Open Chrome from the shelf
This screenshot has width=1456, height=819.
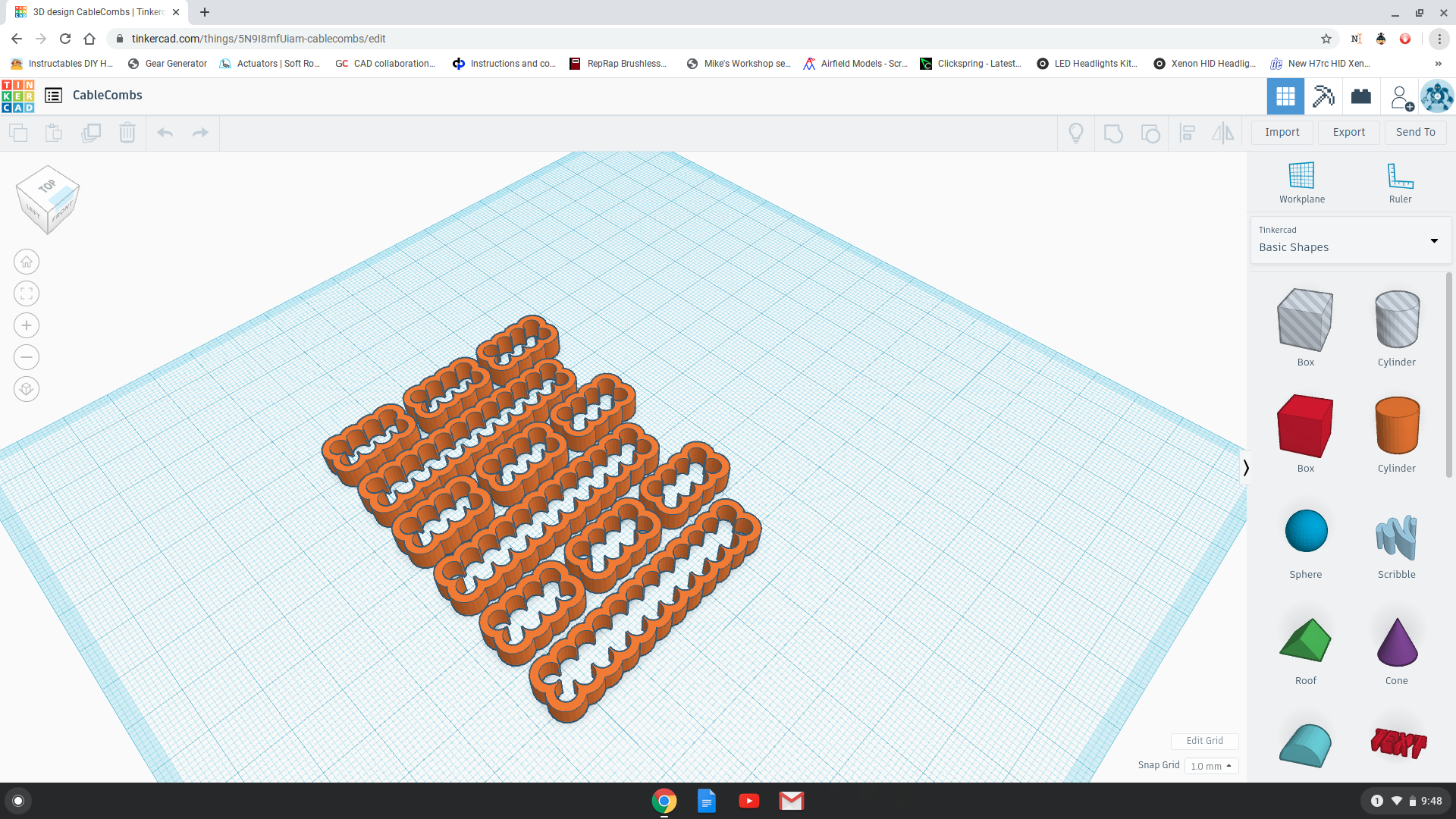(664, 801)
